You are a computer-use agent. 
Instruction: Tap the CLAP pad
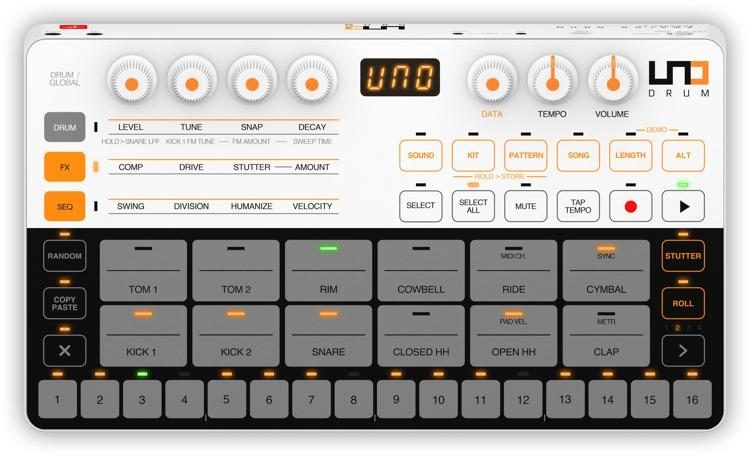tap(606, 335)
